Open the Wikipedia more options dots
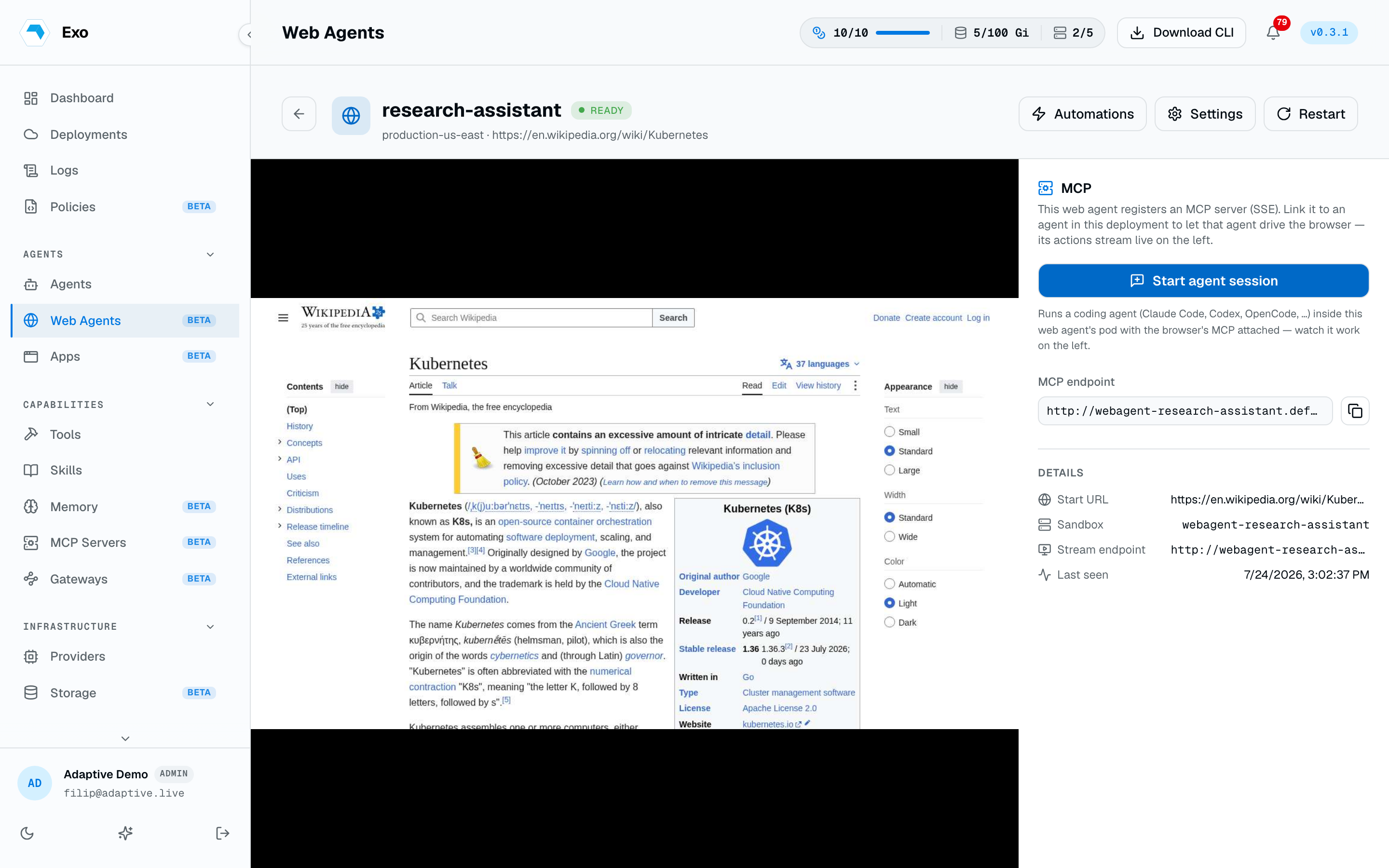This screenshot has width=1389, height=868. 855,386
